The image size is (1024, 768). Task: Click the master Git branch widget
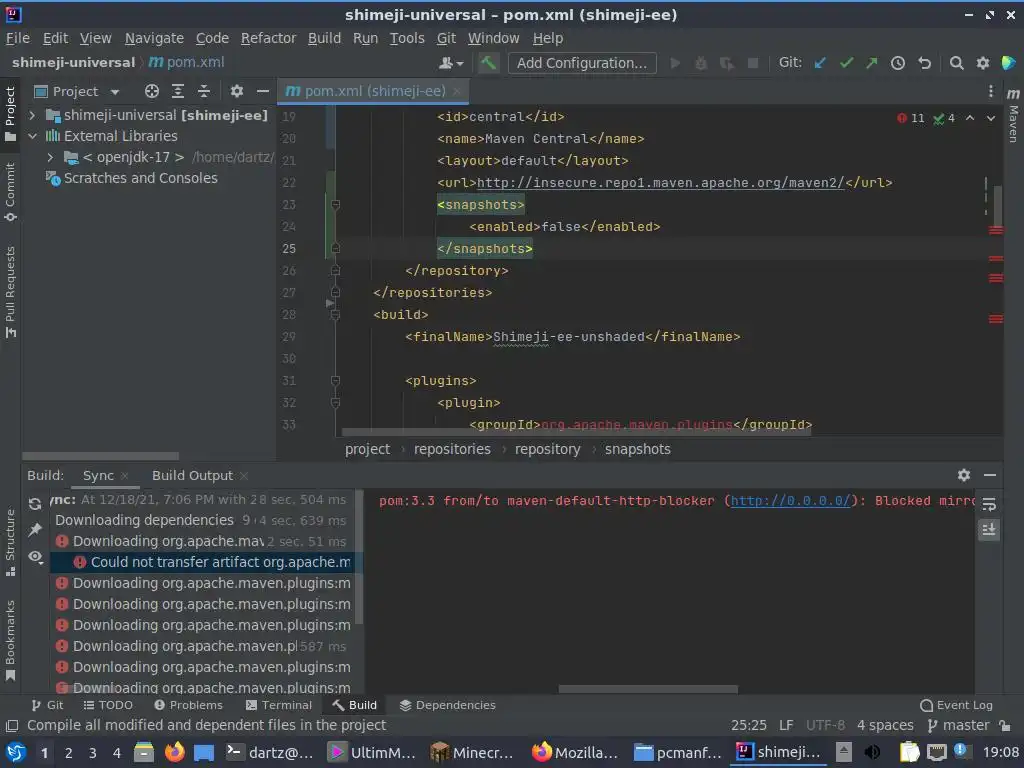[x=958, y=726]
